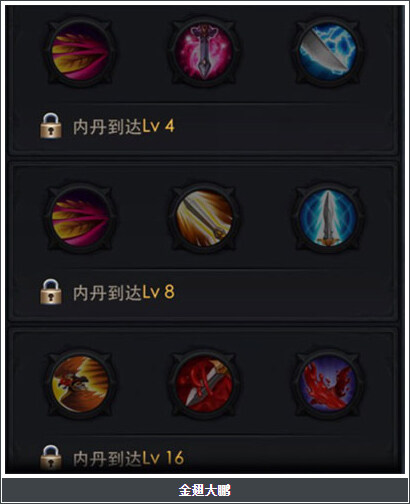The width and height of the screenshot is (410, 504).
Task: Click the pink-yellow feather skill in Lv 4 row
Action: coord(80,51)
